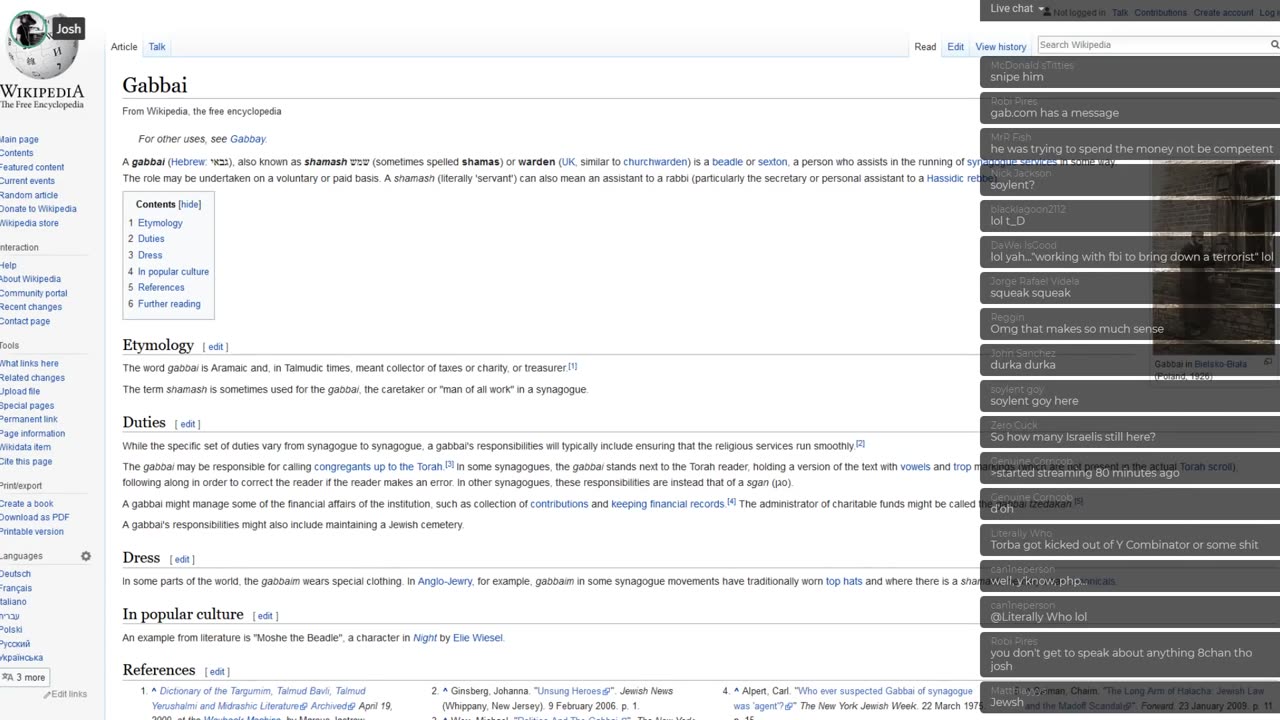This screenshot has width=1280, height=720.
Task: Jump to Duties in contents
Action: click(151, 239)
